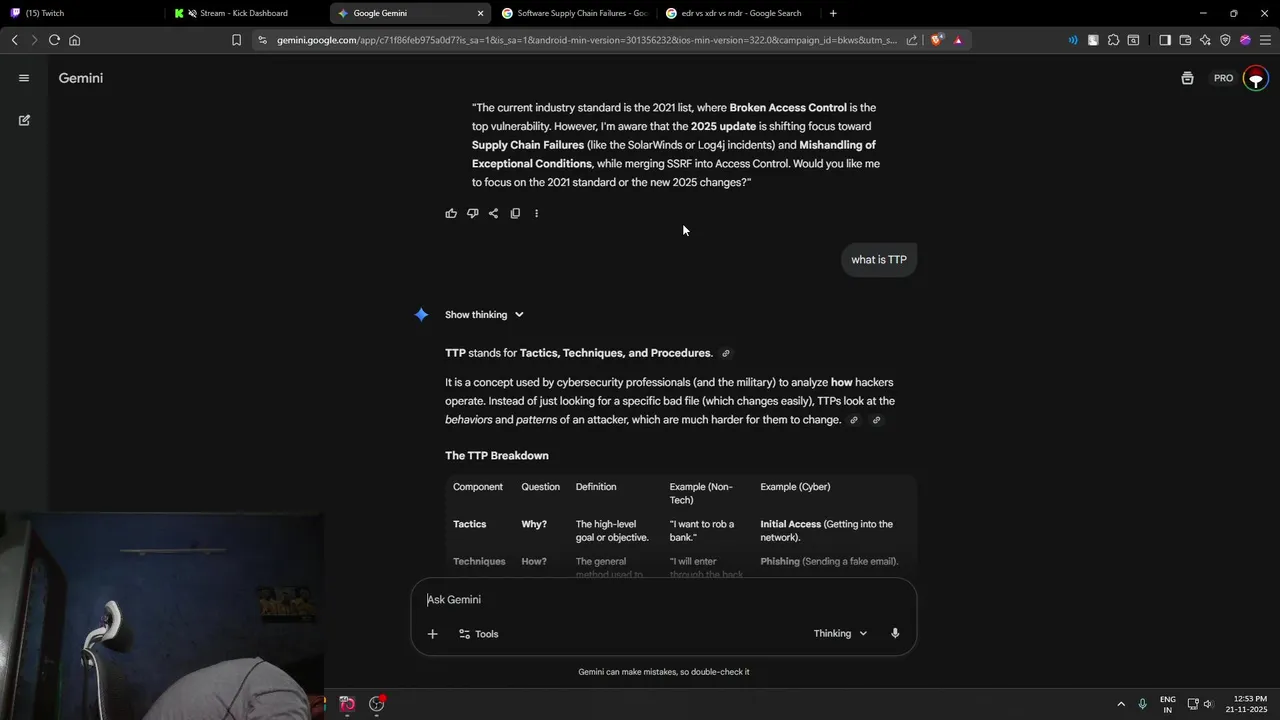Click the 'The TTP Breakdown' heading

pyautogui.click(x=497, y=456)
